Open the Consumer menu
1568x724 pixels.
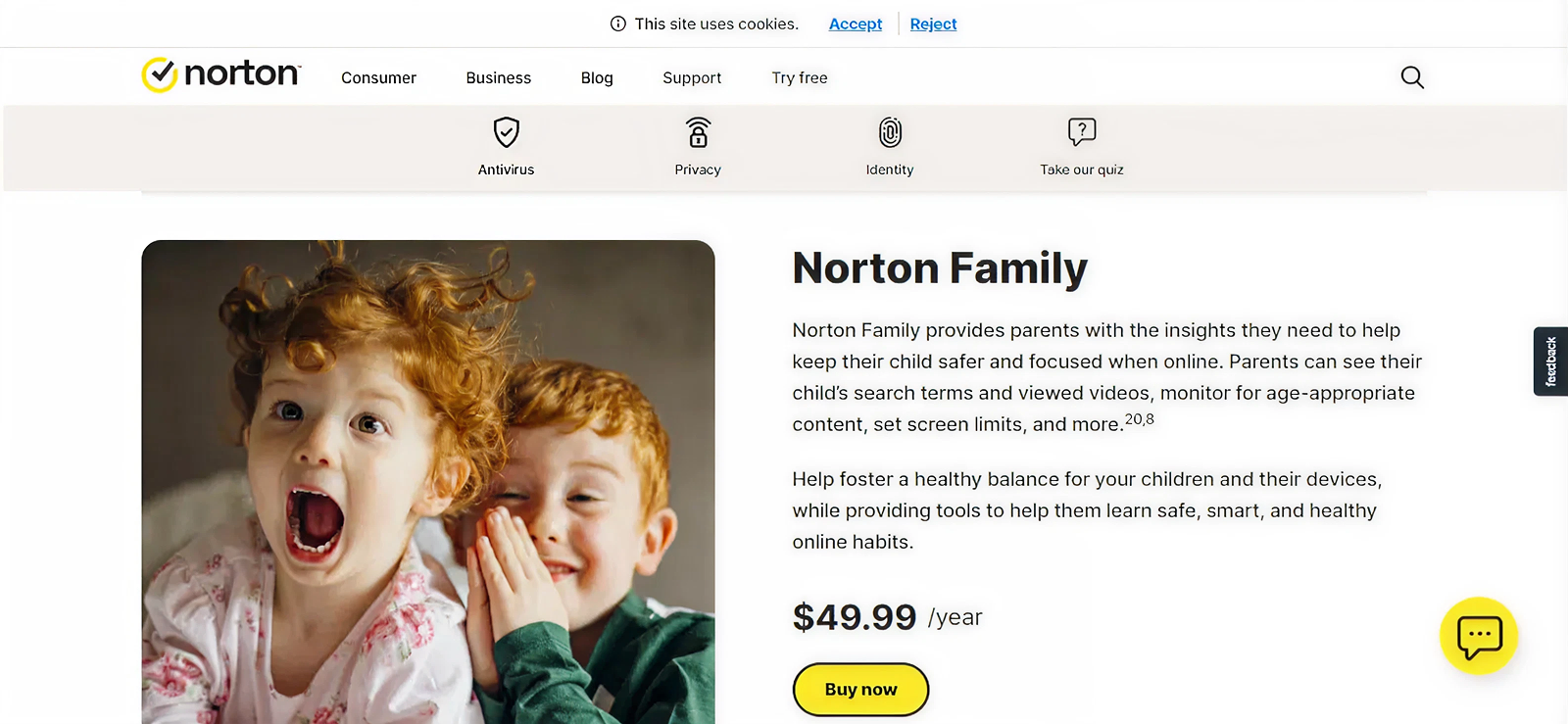pyautogui.click(x=378, y=78)
